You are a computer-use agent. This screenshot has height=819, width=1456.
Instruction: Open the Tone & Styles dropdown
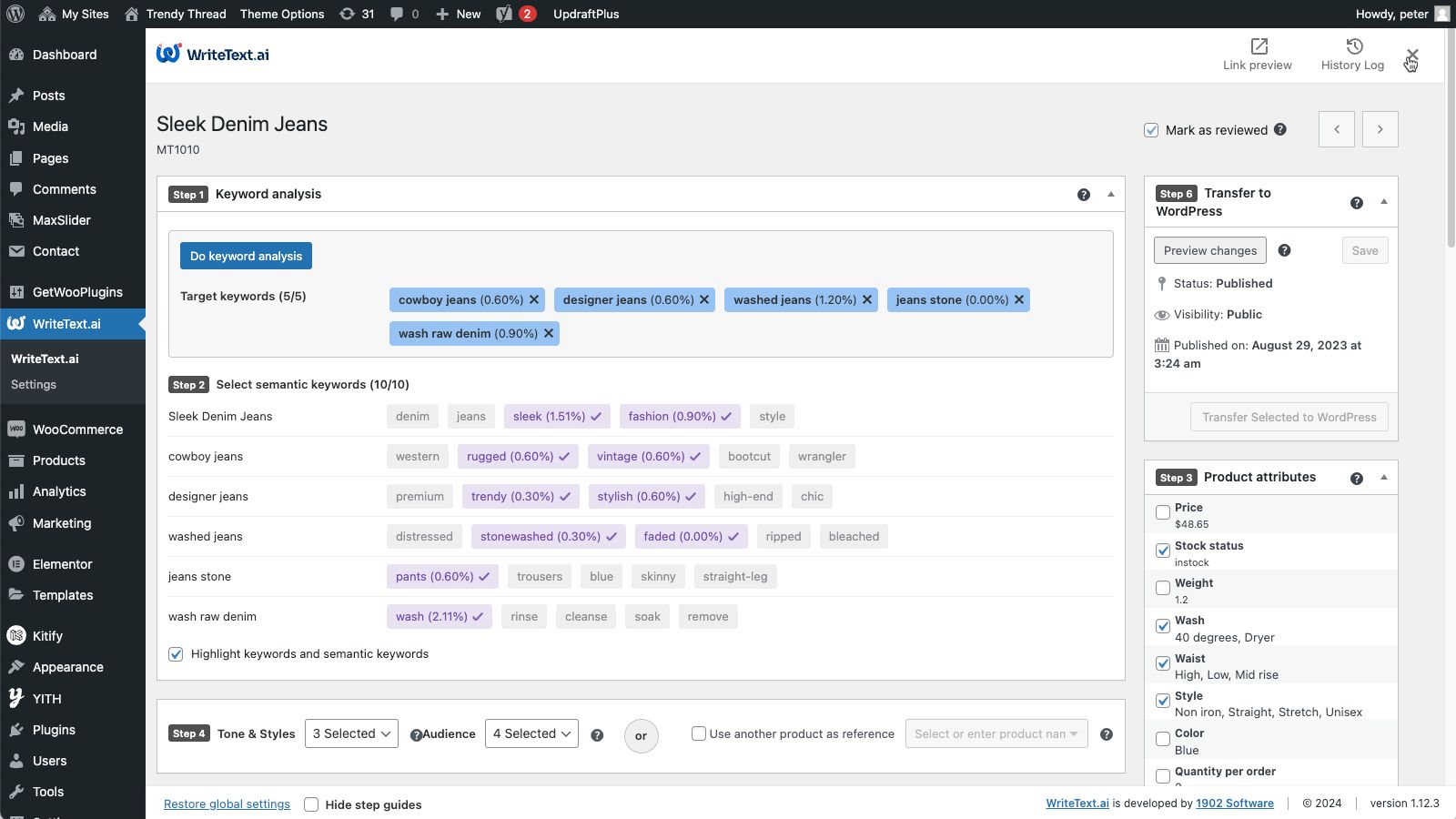click(351, 733)
